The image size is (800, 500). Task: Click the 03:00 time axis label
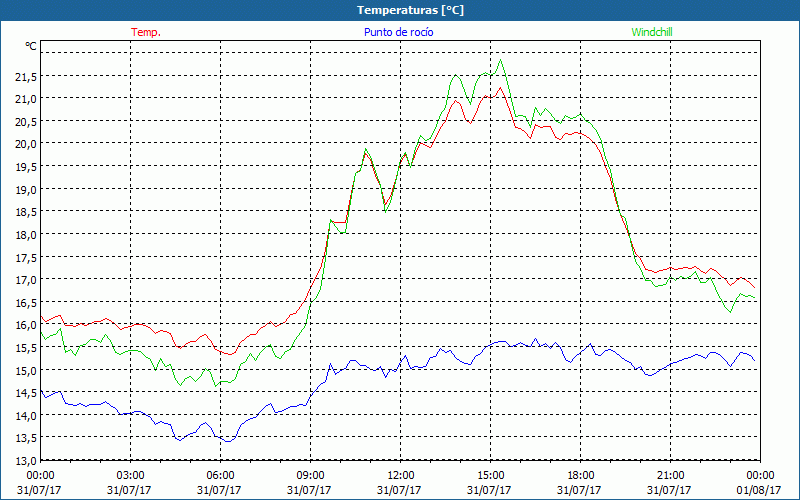tap(130, 476)
